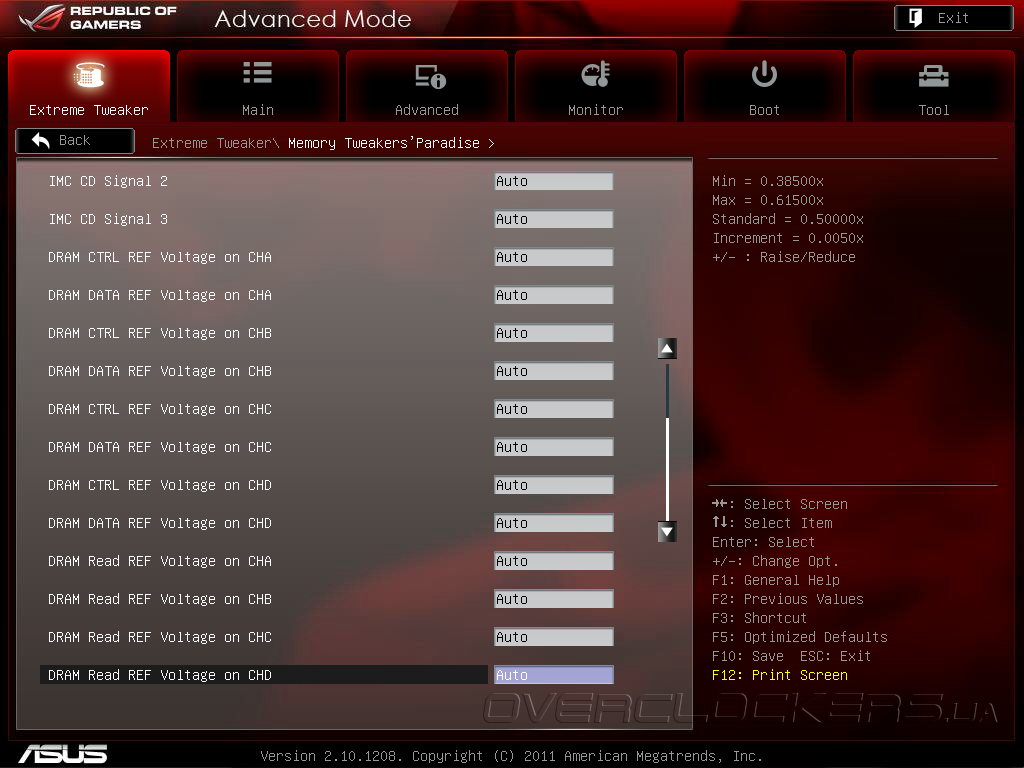Go Back to previous menu

click(75, 140)
